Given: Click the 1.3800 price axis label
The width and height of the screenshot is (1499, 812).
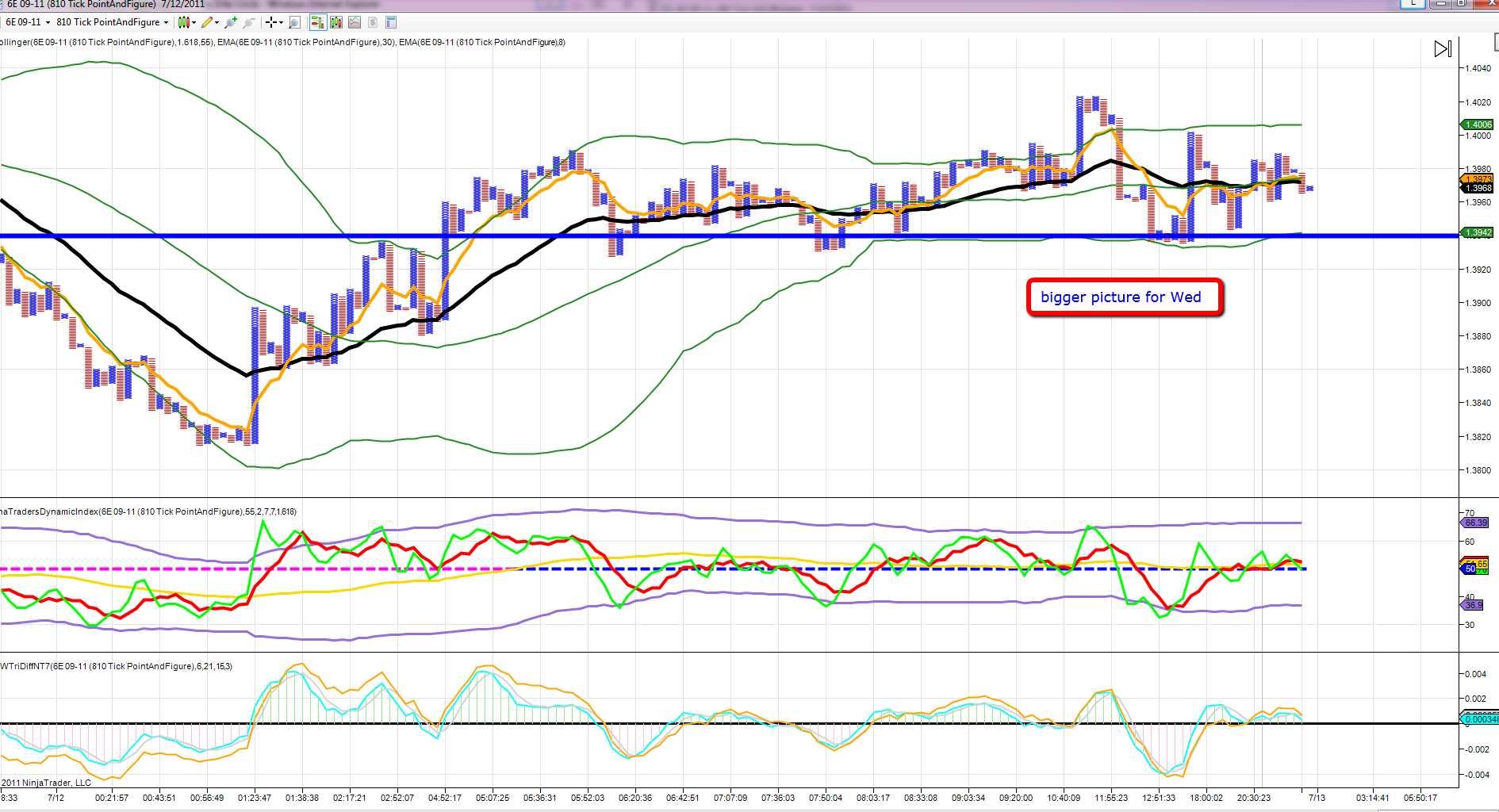Looking at the screenshot, I should click(x=1478, y=470).
